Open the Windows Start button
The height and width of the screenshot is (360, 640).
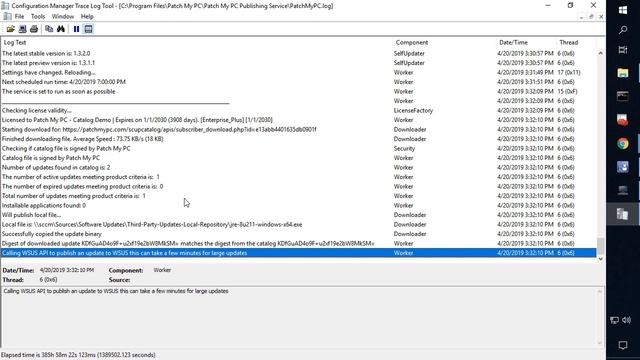pyautogui.click(x=623, y=10)
